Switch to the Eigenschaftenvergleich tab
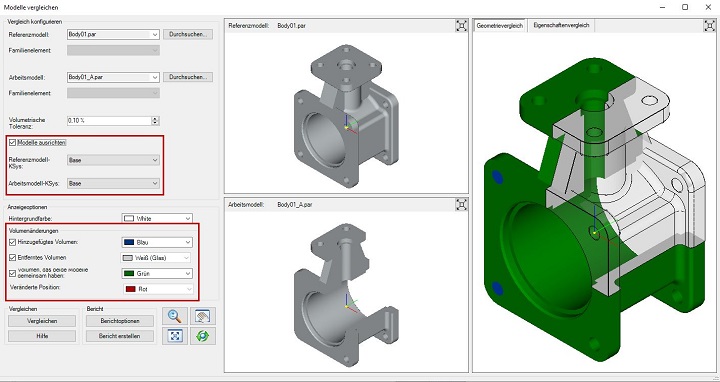The height and width of the screenshot is (382, 720). (561, 25)
